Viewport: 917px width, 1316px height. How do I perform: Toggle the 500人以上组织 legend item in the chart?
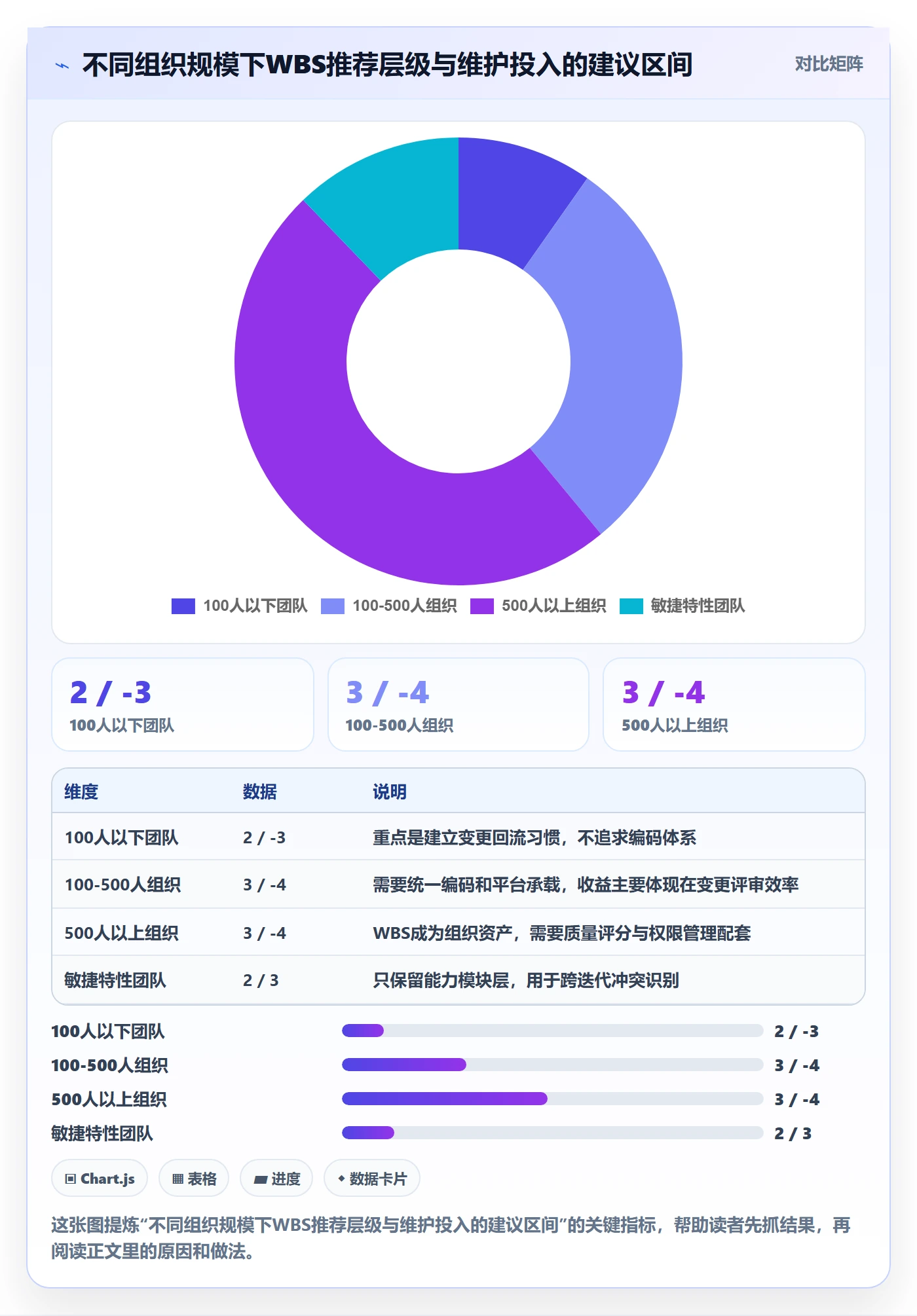[x=538, y=606]
